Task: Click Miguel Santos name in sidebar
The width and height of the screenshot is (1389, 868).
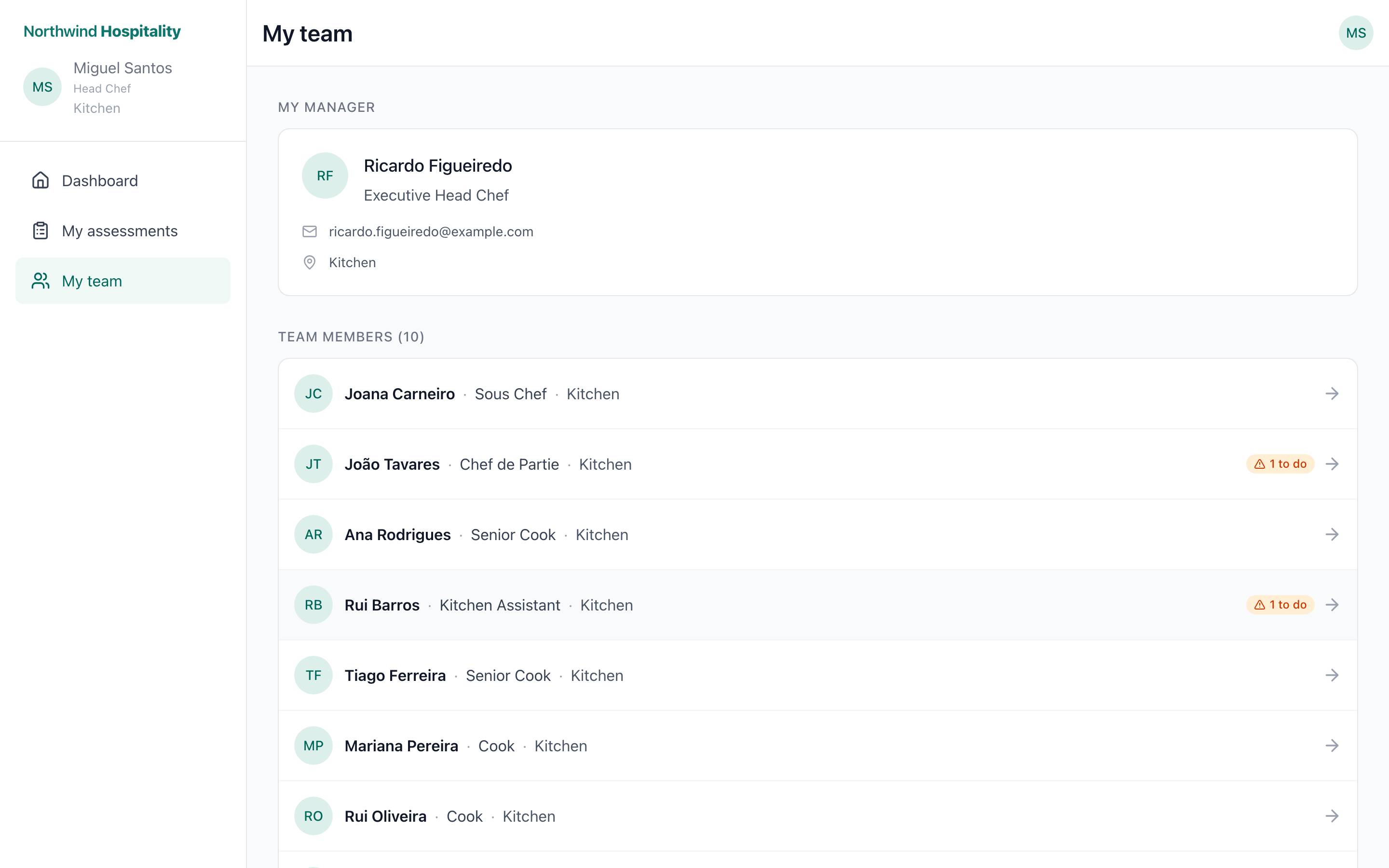Action: point(123,68)
